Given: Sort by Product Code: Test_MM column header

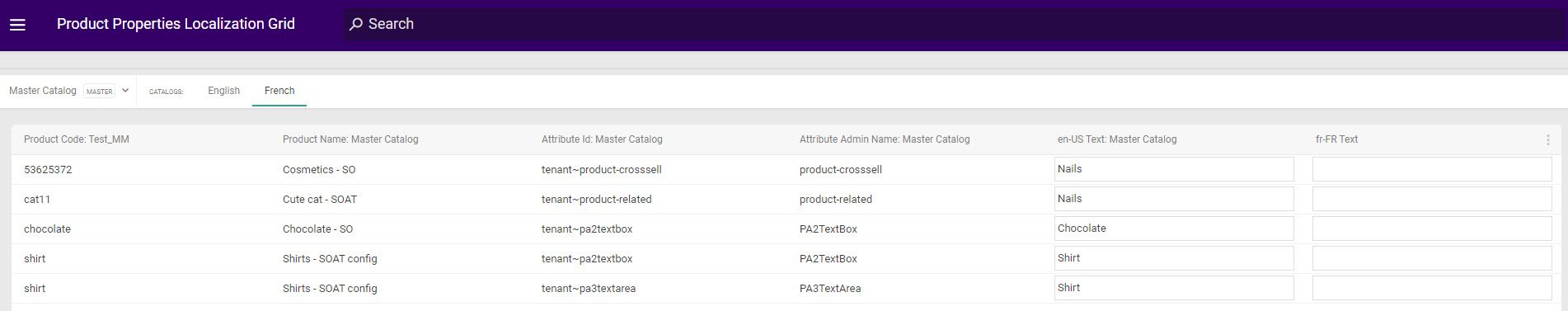Looking at the screenshot, I should (x=77, y=139).
